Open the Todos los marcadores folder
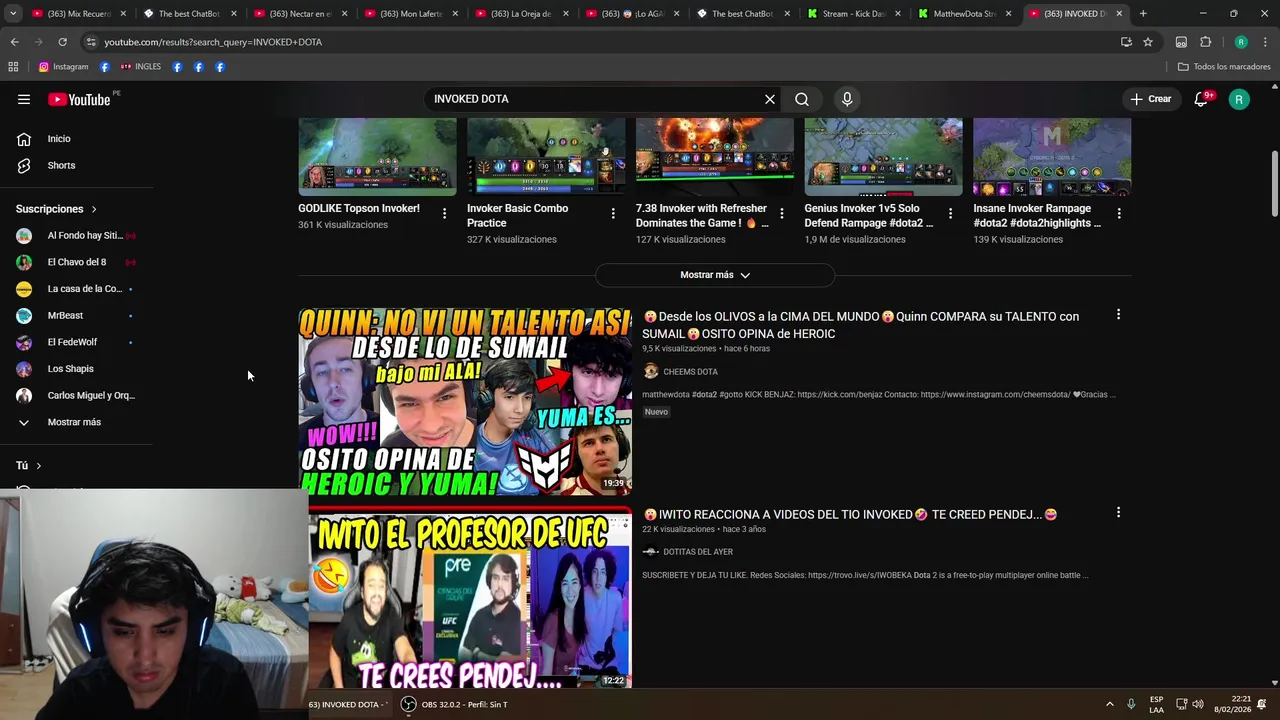This screenshot has width=1280, height=720. (1224, 67)
